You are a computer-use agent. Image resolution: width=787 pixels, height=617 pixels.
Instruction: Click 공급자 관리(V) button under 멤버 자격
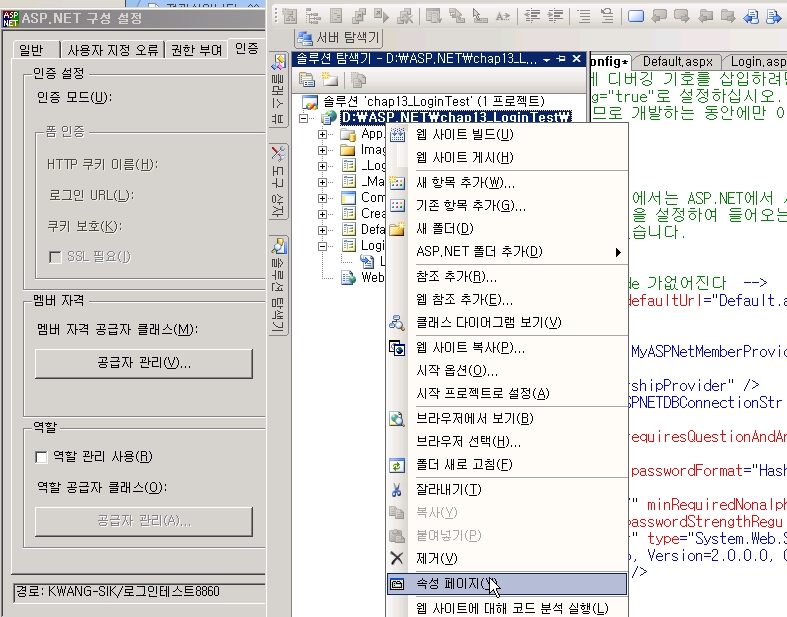[x=144, y=363]
